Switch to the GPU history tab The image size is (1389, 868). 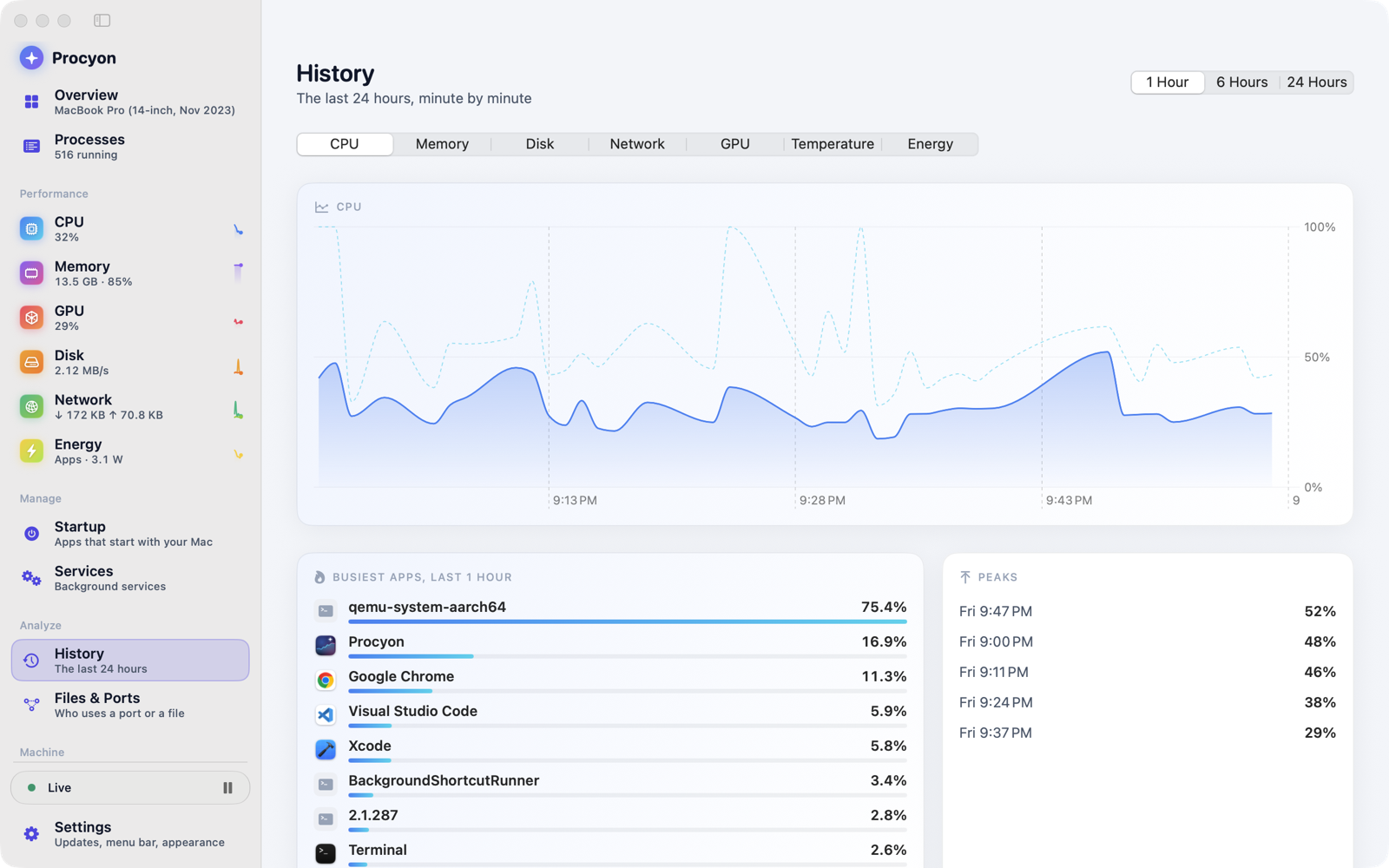point(735,144)
